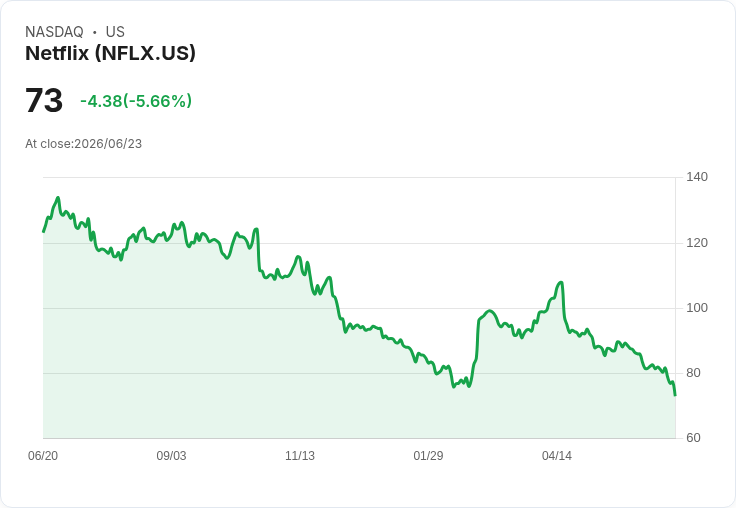Select the 04/14 date axis label
The height and width of the screenshot is (508, 736).
pyautogui.click(x=557, y=455)
